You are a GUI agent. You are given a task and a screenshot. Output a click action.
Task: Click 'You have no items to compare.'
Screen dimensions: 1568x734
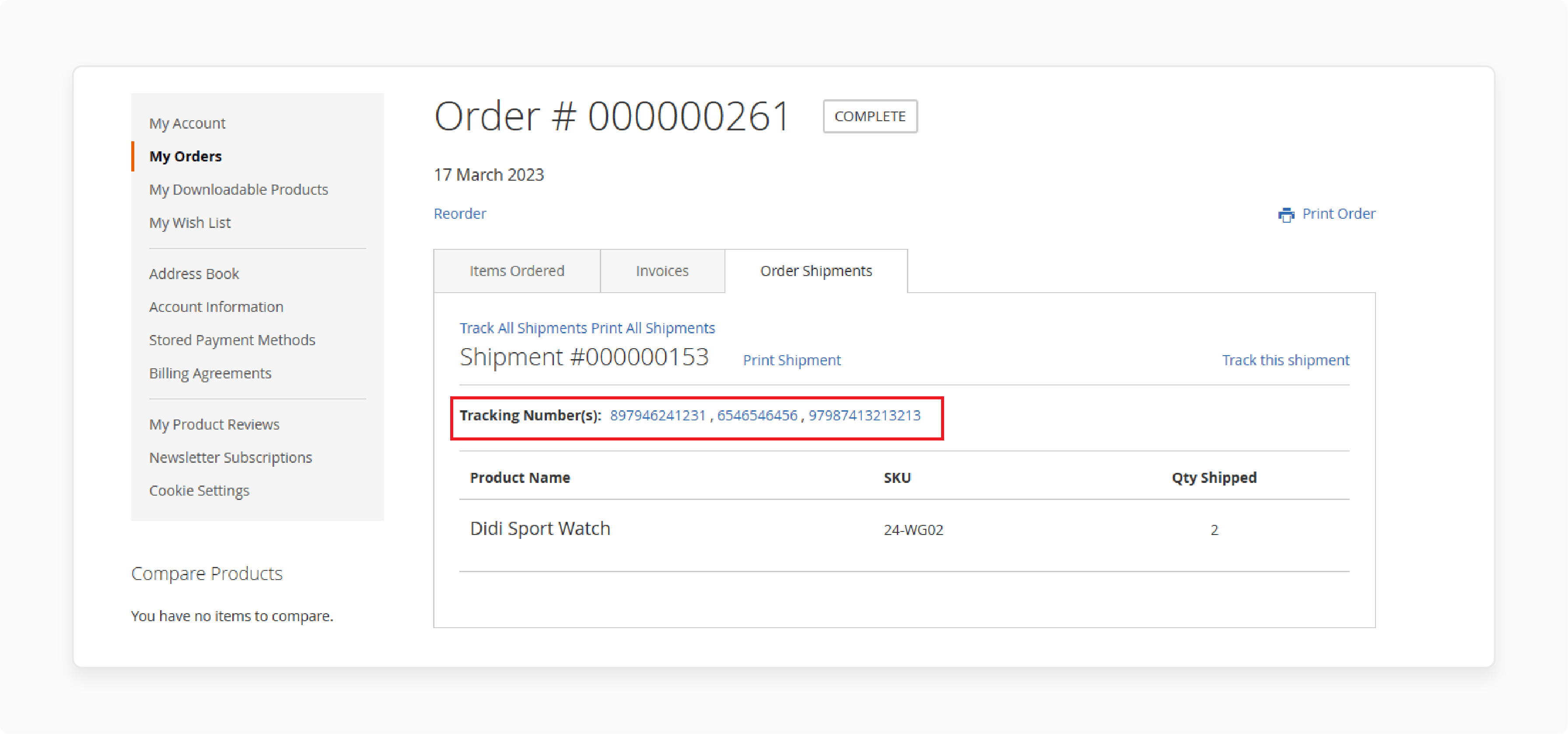pos(232,616)
